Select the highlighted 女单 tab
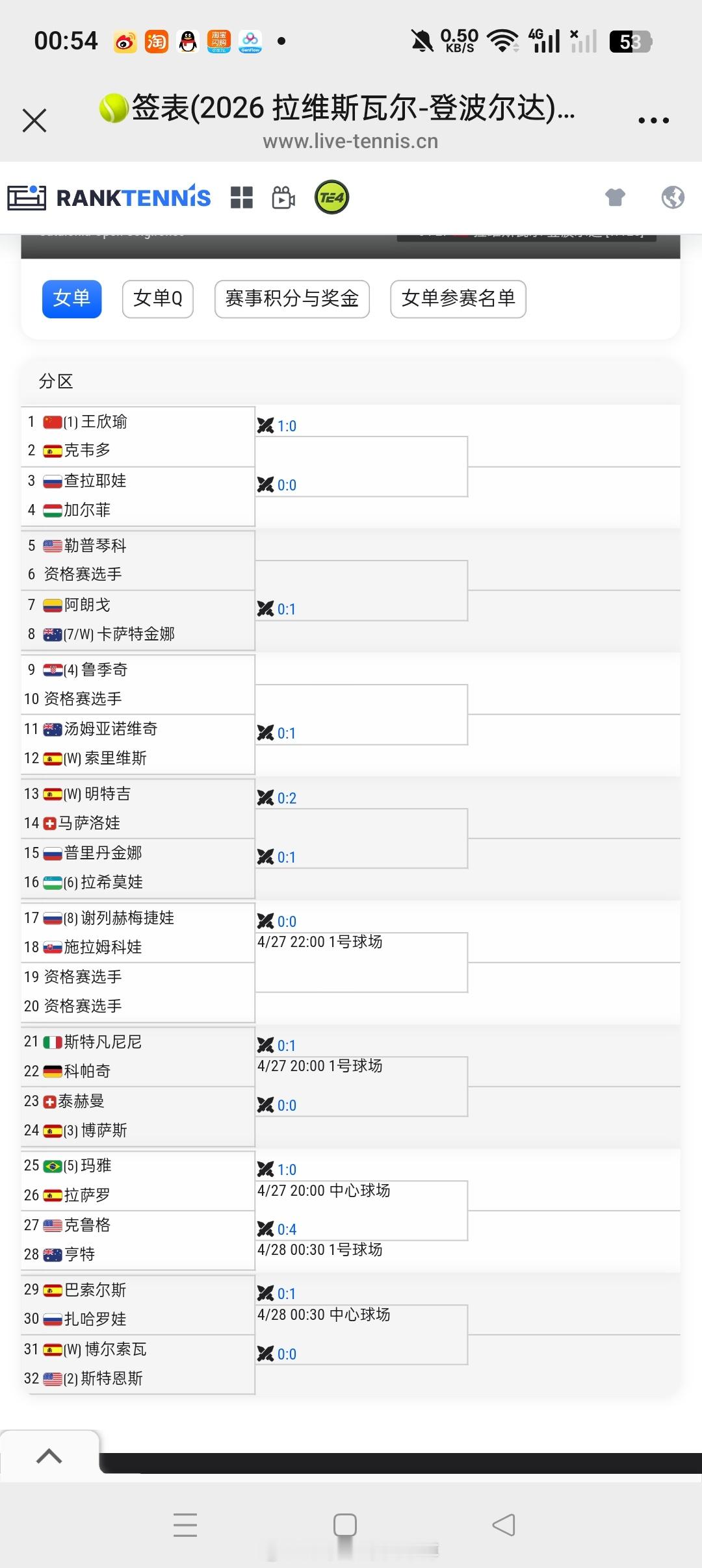The height and width of the screenshot is (1568, 702). coord(71,299)
